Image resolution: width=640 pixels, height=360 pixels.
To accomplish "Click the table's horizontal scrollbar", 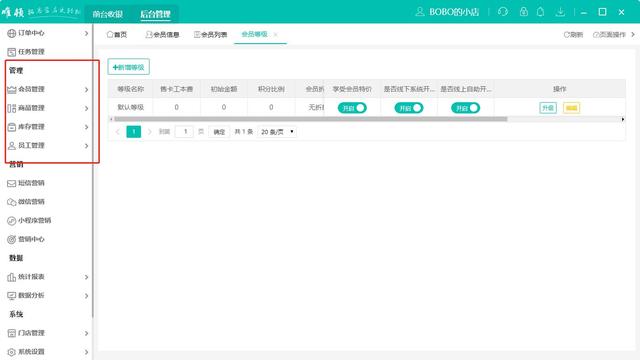I will (x=310, y=119).
